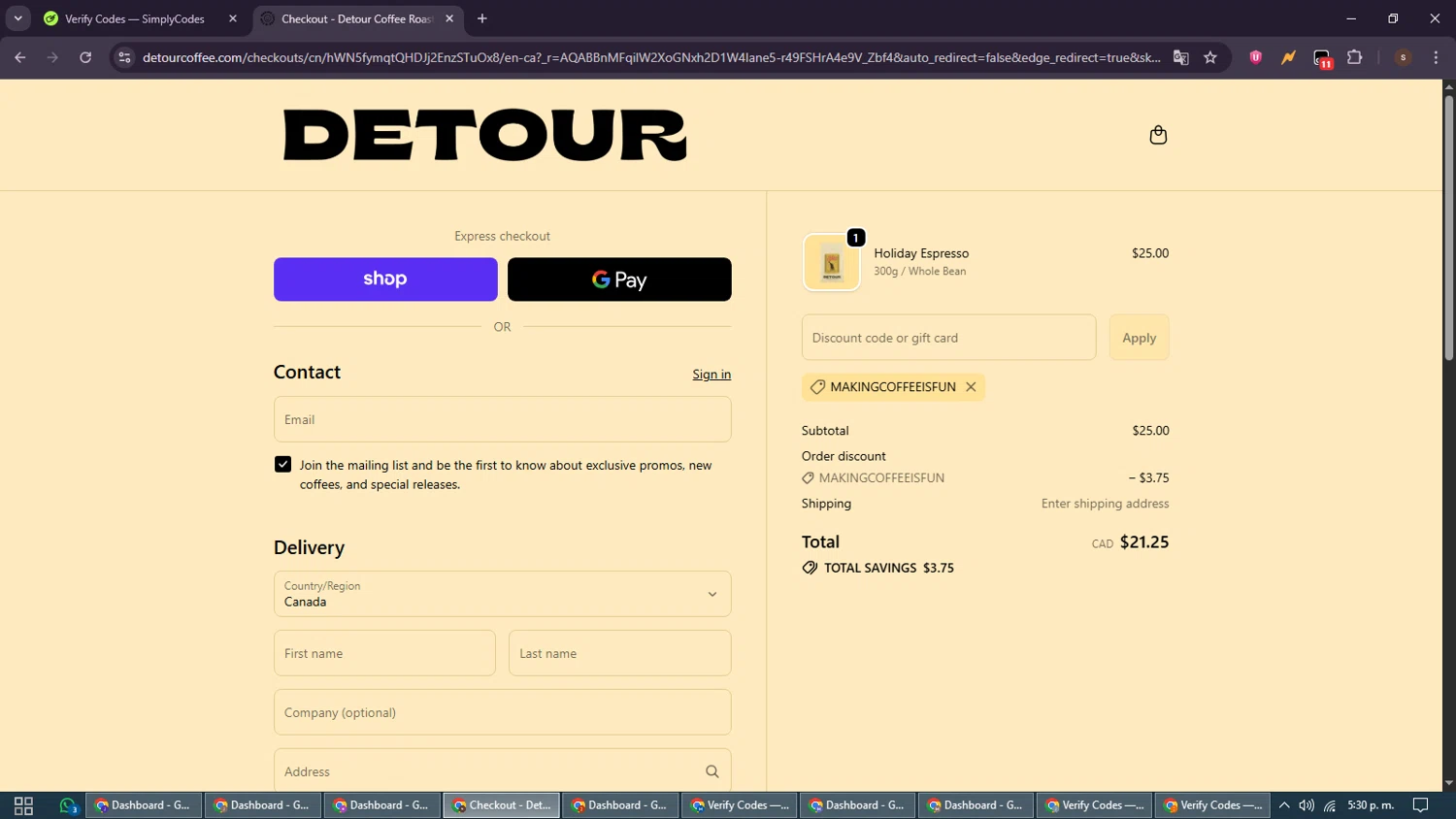
Task: Click the Express checkout heading
Action: click(502, 236)
